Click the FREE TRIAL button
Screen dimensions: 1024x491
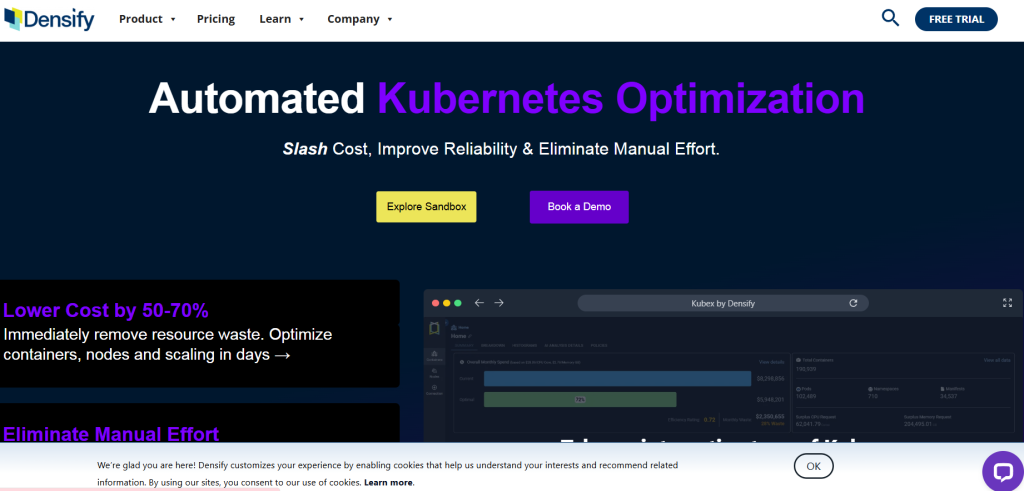(x=956, y=19)
